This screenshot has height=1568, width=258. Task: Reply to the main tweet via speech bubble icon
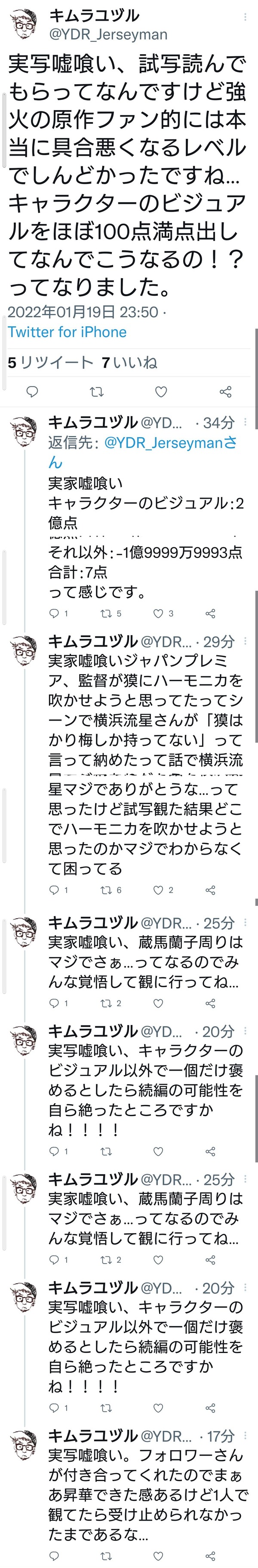[x=32, y=391]
